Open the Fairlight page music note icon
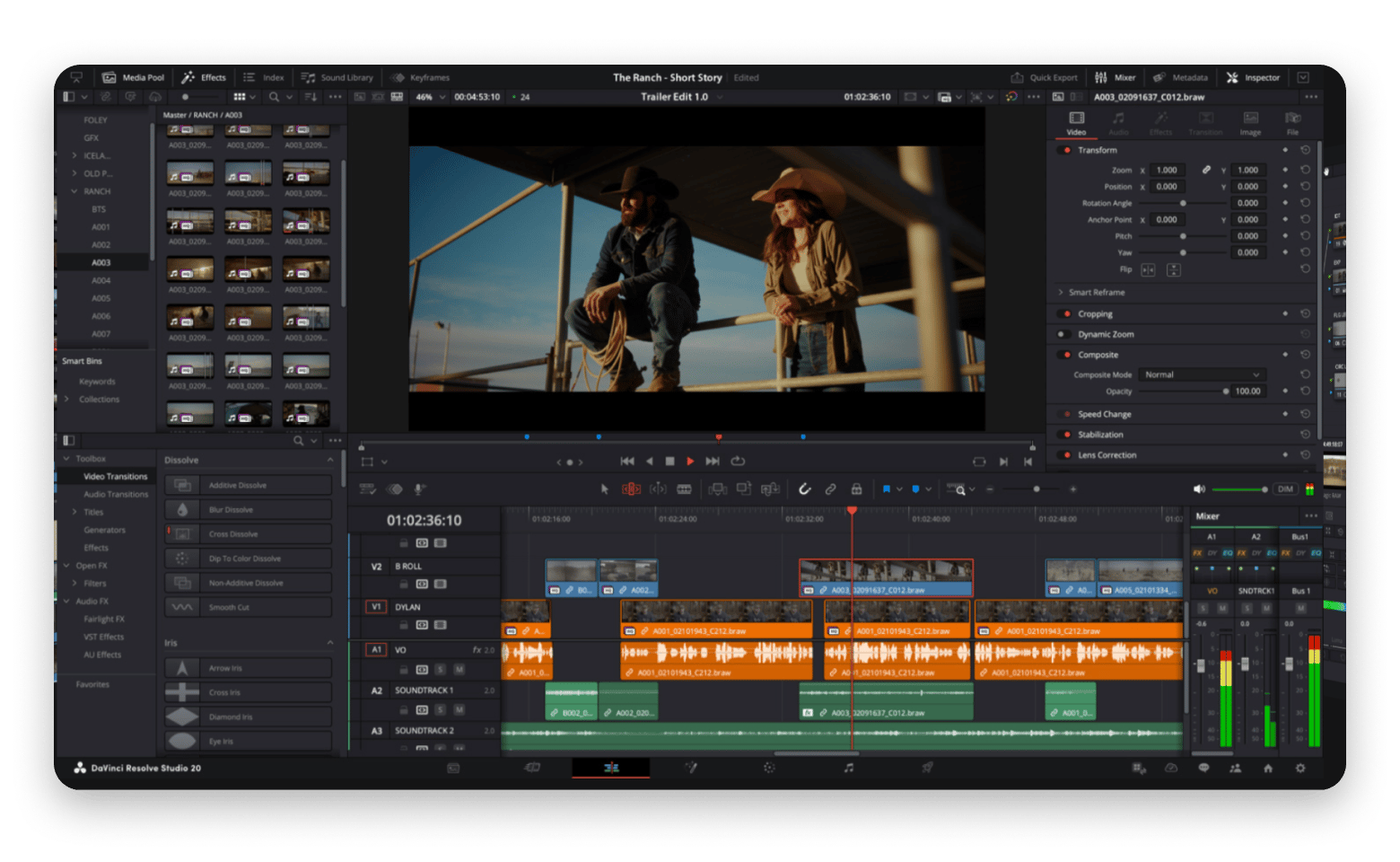This screenshot has height=862, width=1400. (848, 768)
